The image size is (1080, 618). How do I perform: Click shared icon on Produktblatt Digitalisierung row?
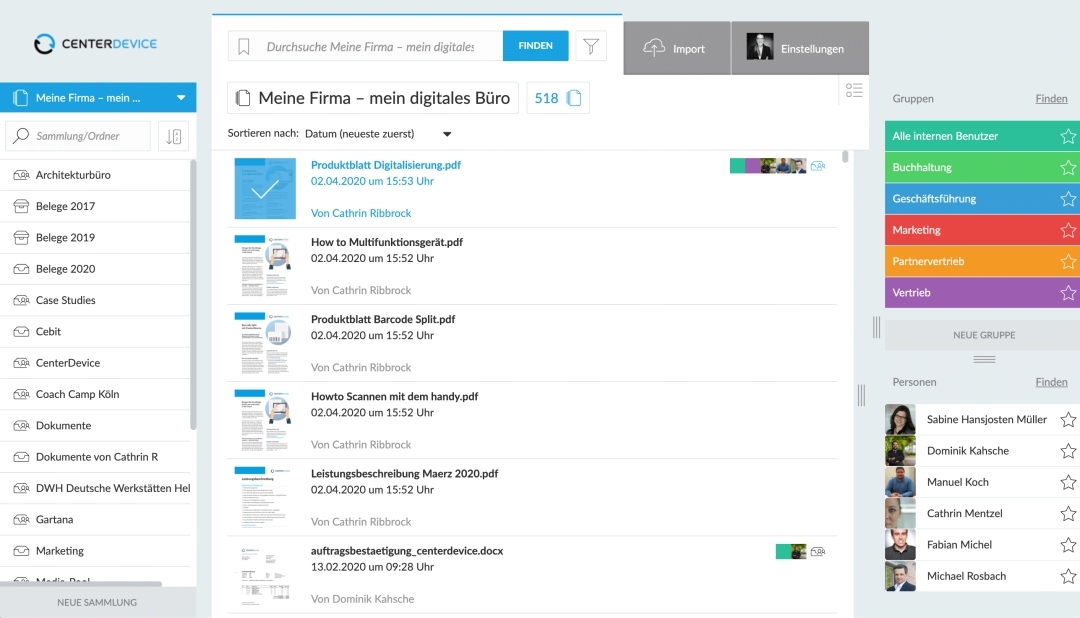coord(818,166)
